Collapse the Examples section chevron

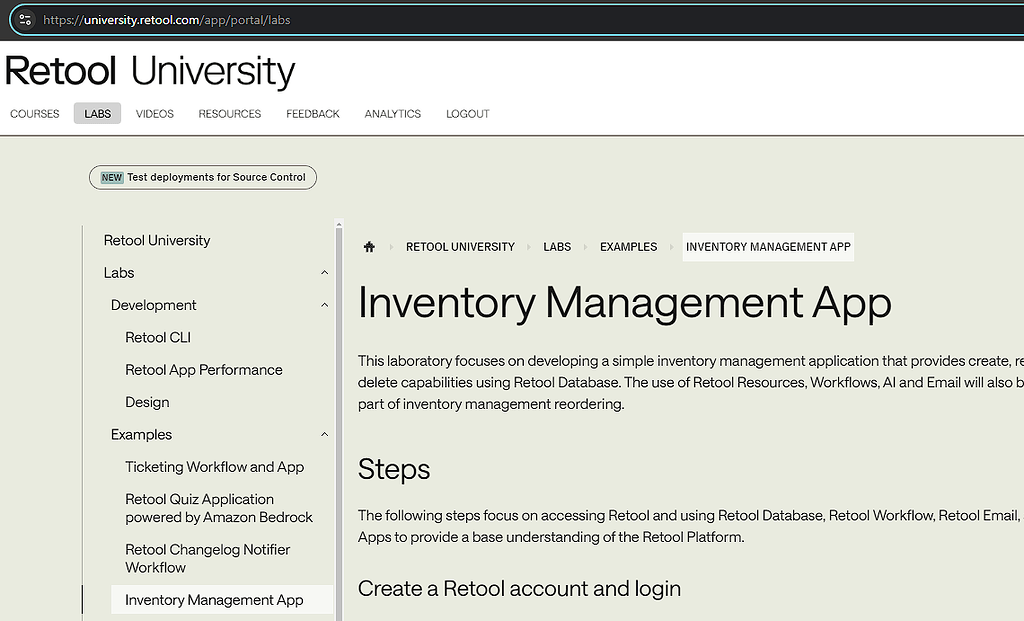point(325,435)
